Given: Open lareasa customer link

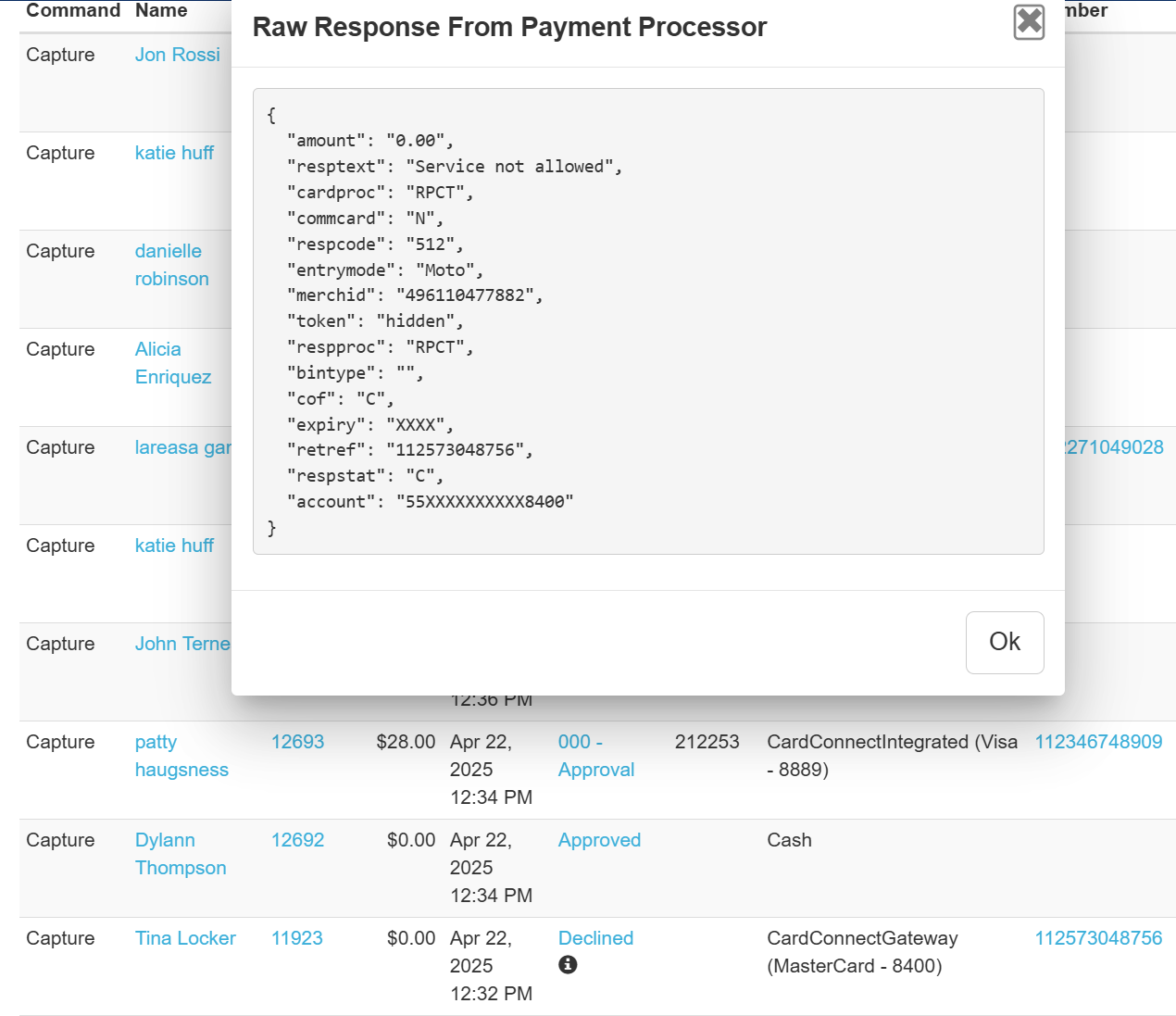Looking at the screenshot, I should coord(183,447).
